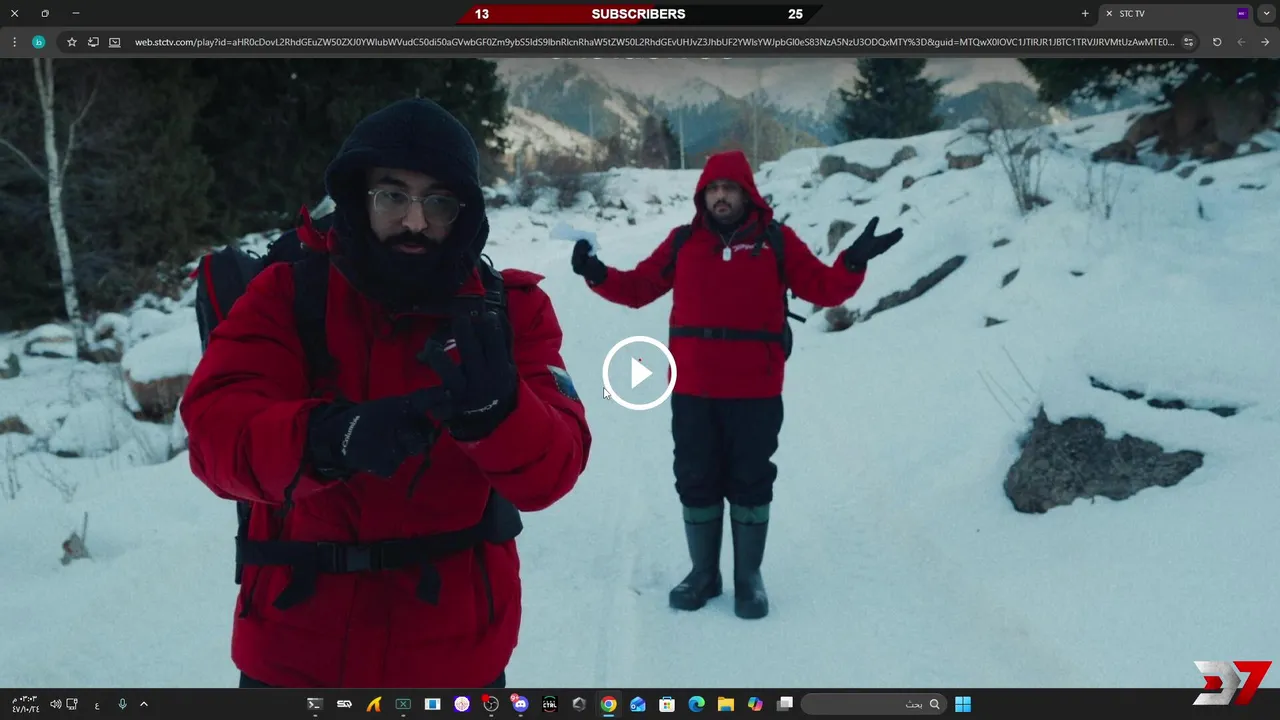Open Microsoft Edge from taskbar

[x=697, y=704]
